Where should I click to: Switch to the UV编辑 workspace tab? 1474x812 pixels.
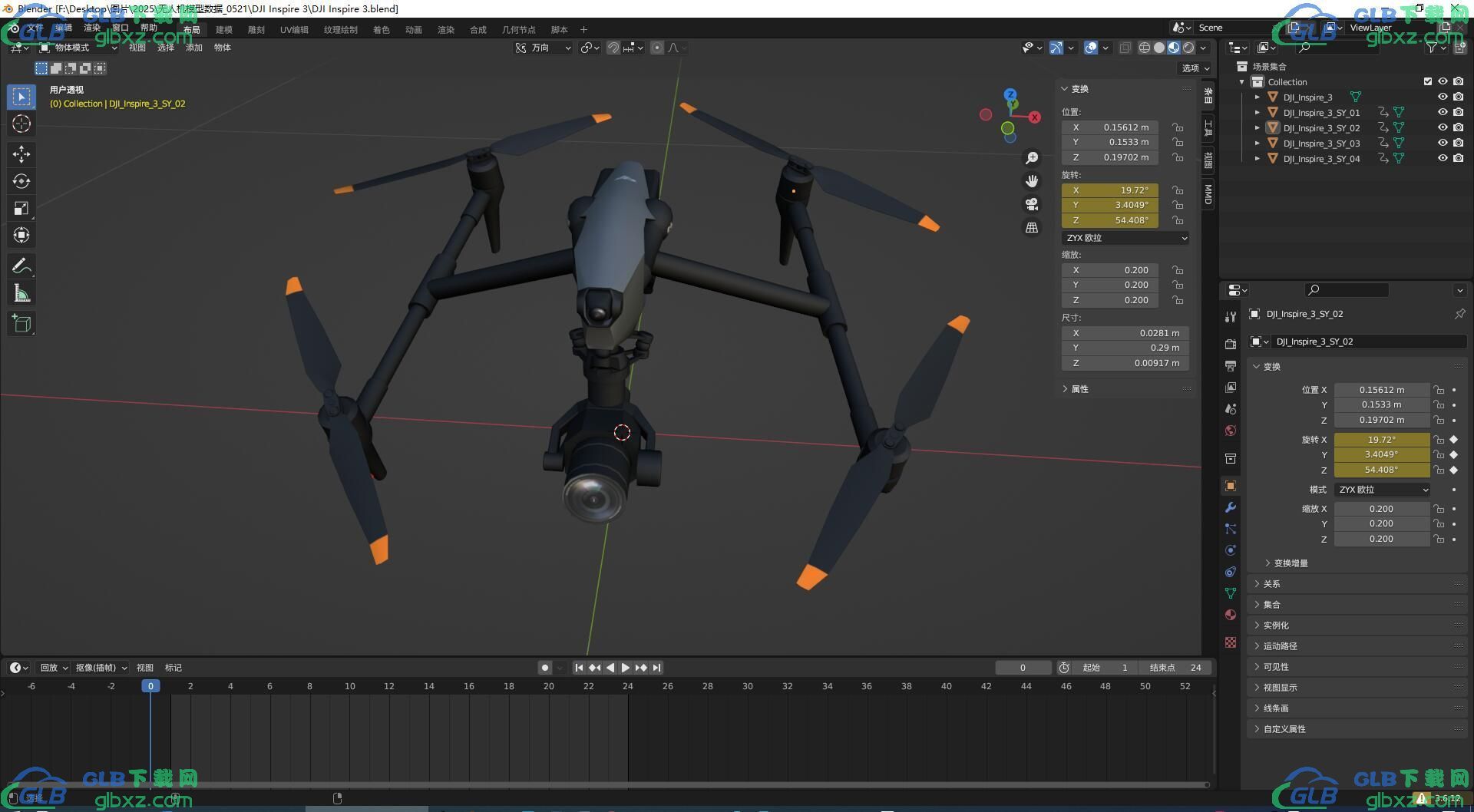[294, 30]
